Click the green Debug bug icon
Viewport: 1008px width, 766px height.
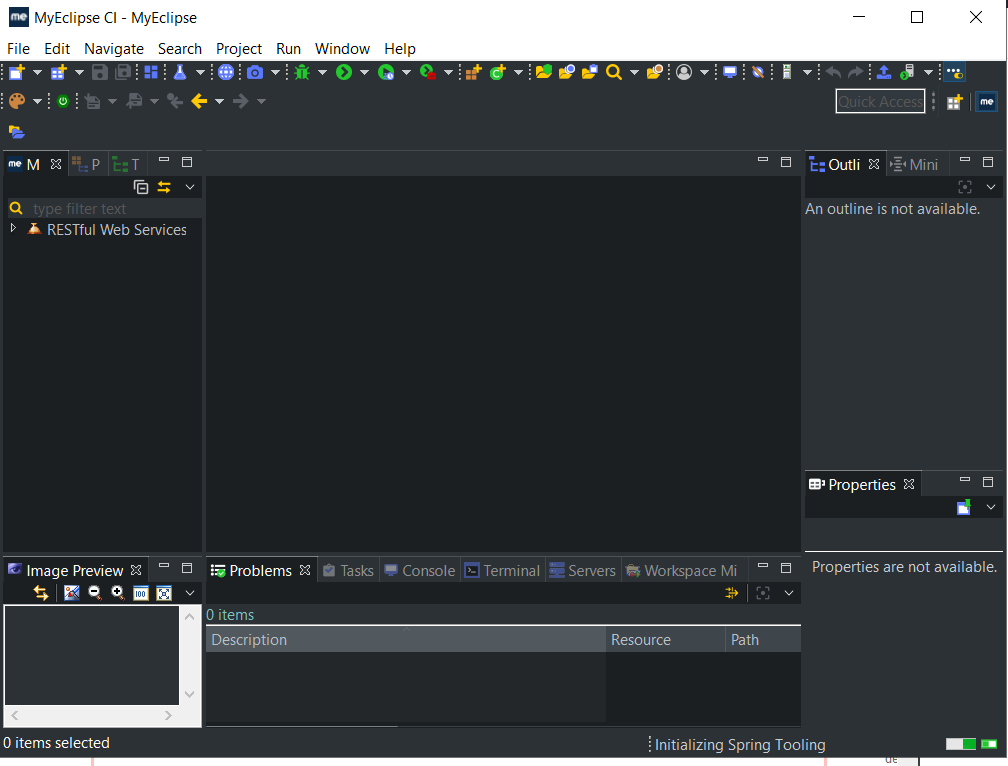tap(302, 72)
